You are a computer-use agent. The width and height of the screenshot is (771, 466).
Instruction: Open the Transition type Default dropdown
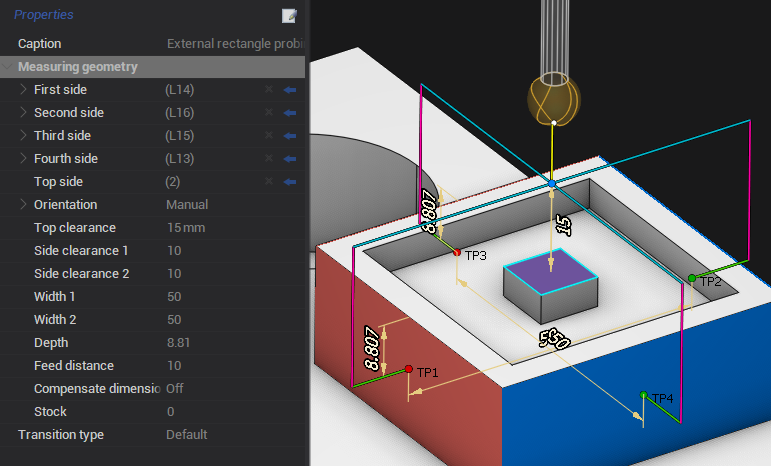tap(187, 435)
